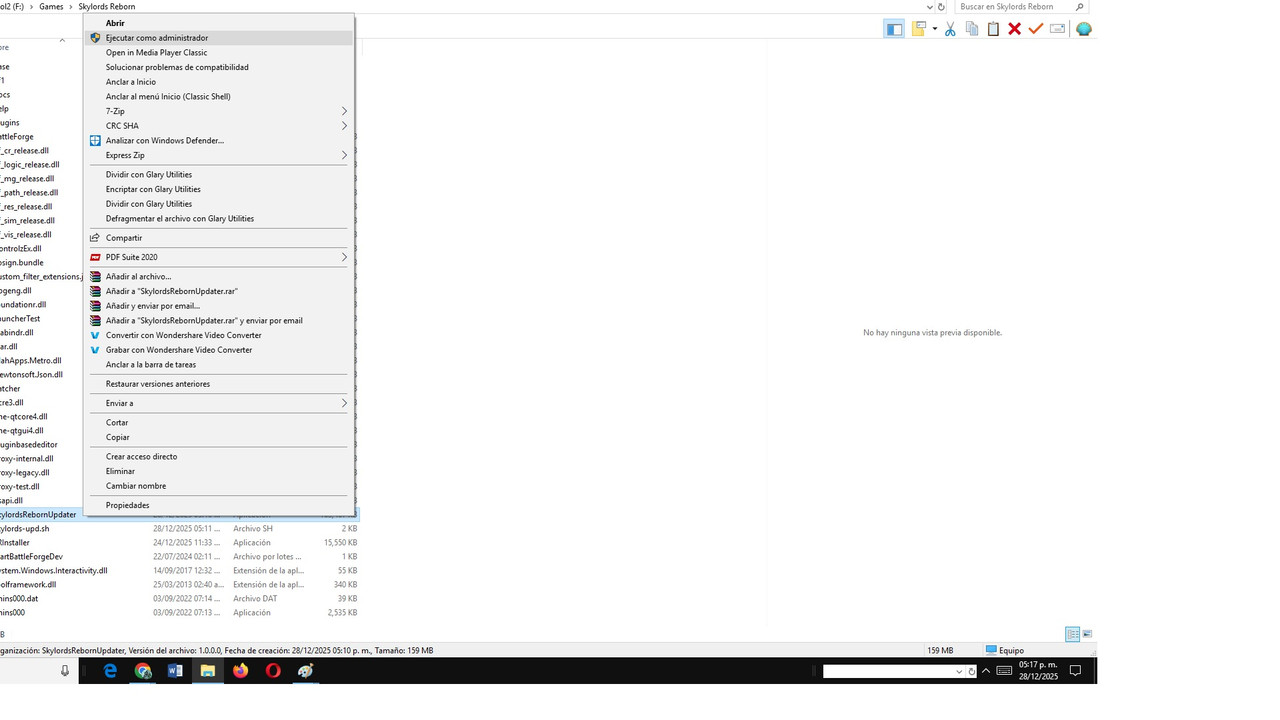Viewport: 1280px width, 720px height.
Task: Choose 'Abrir' from the context menu
Action: (218, 23)
